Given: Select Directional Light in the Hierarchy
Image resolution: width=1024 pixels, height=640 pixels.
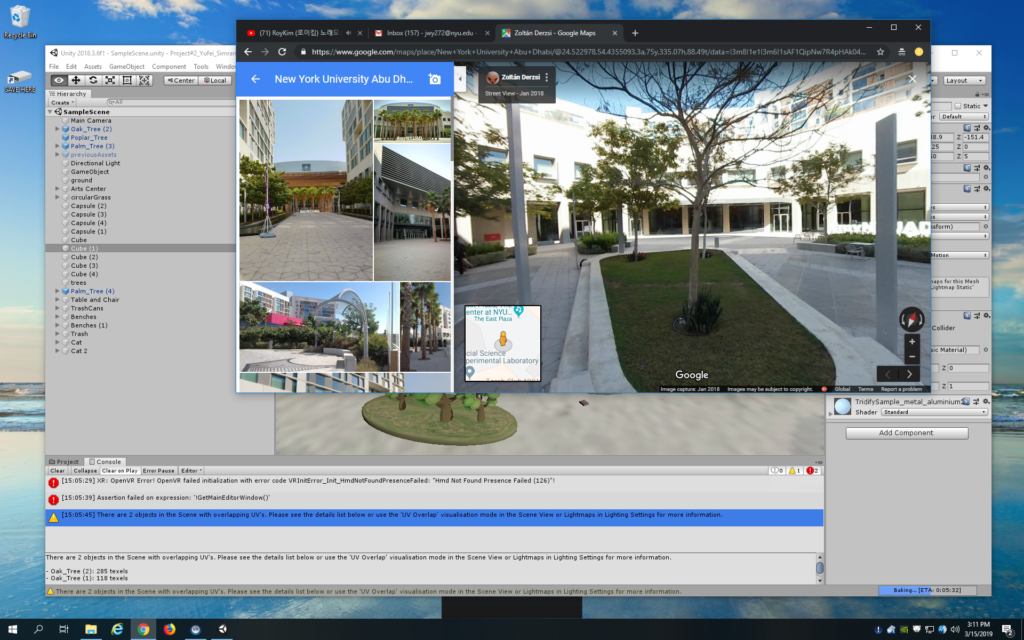Looking at the screenshot, I should click(x=95, y=163).
